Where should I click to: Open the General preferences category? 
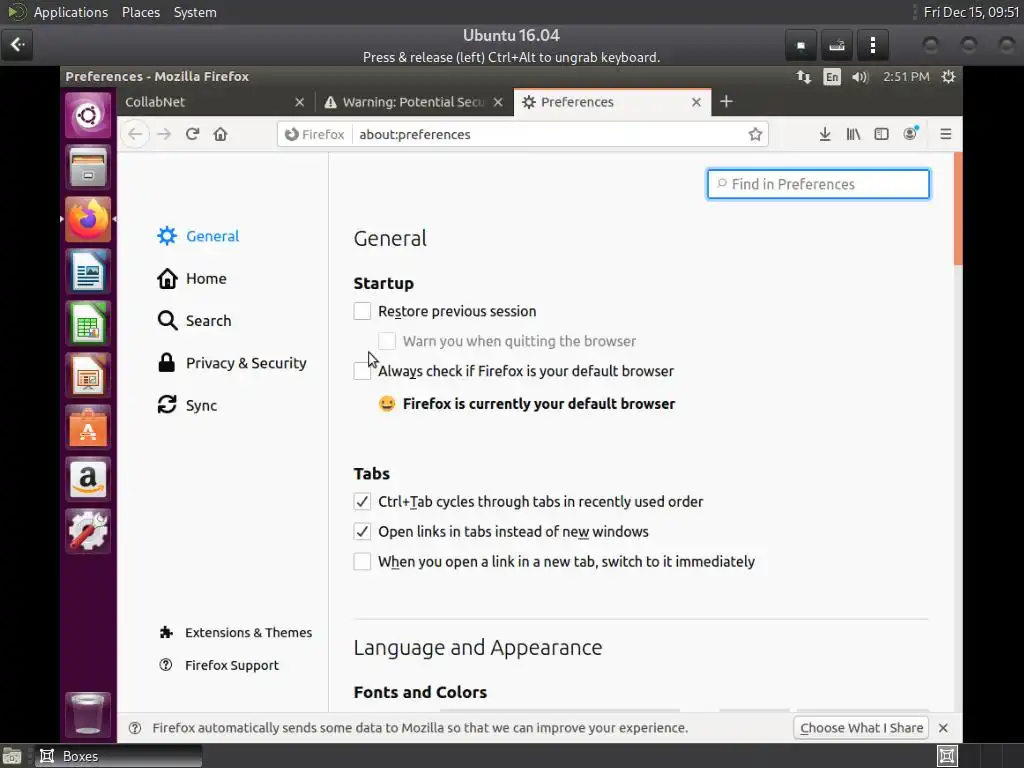point(199,236)
